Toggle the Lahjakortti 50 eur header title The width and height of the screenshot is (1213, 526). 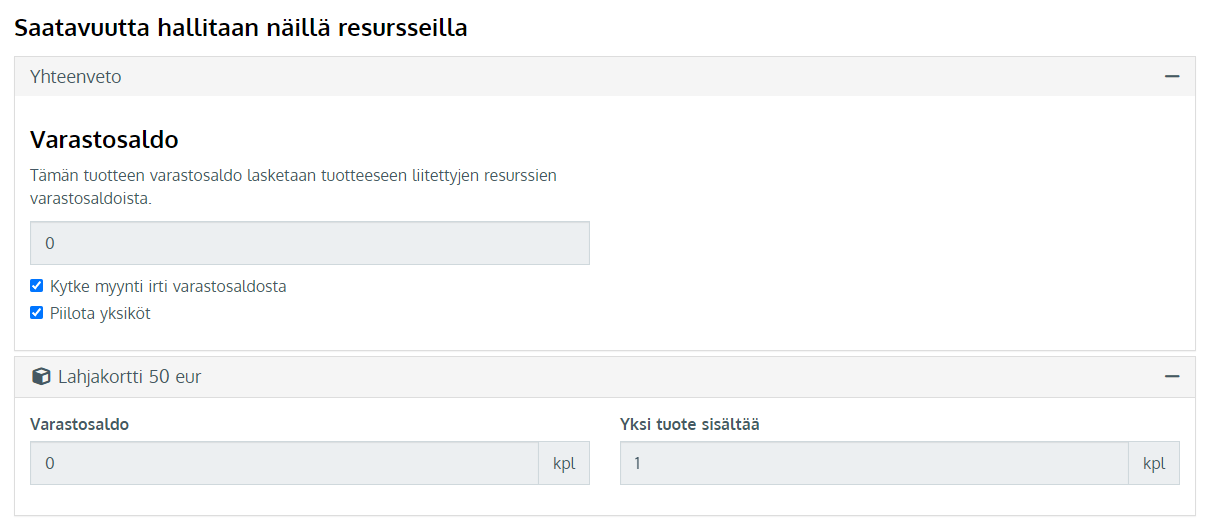(130, 377)
